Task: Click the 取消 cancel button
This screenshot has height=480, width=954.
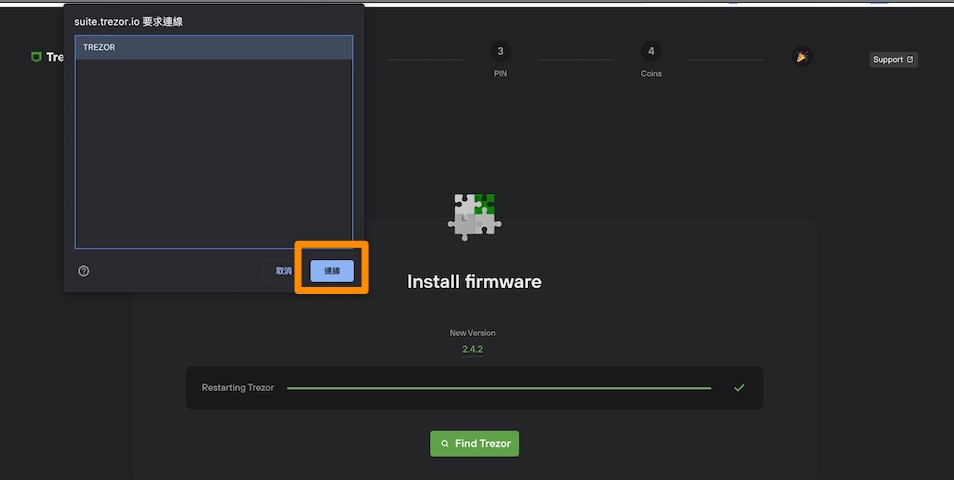Action: (x=283, y=271)
